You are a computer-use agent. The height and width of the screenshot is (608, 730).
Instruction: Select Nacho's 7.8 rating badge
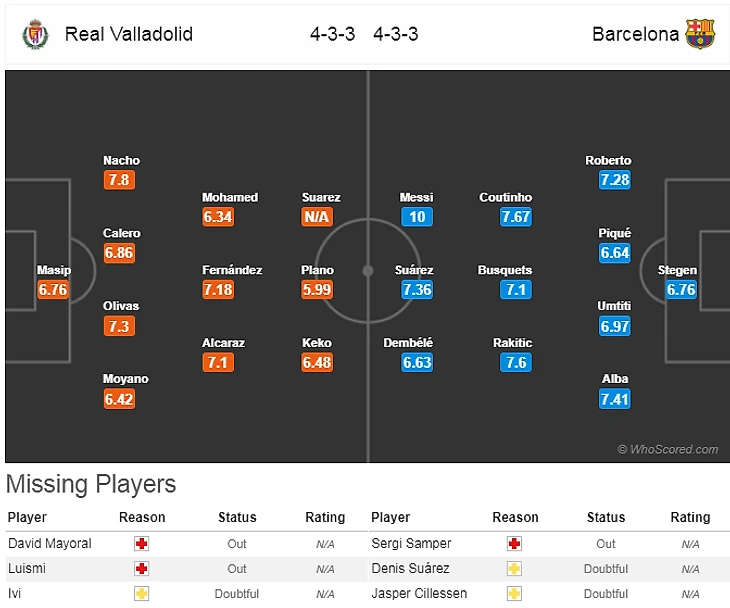click(x=119, y=180)
